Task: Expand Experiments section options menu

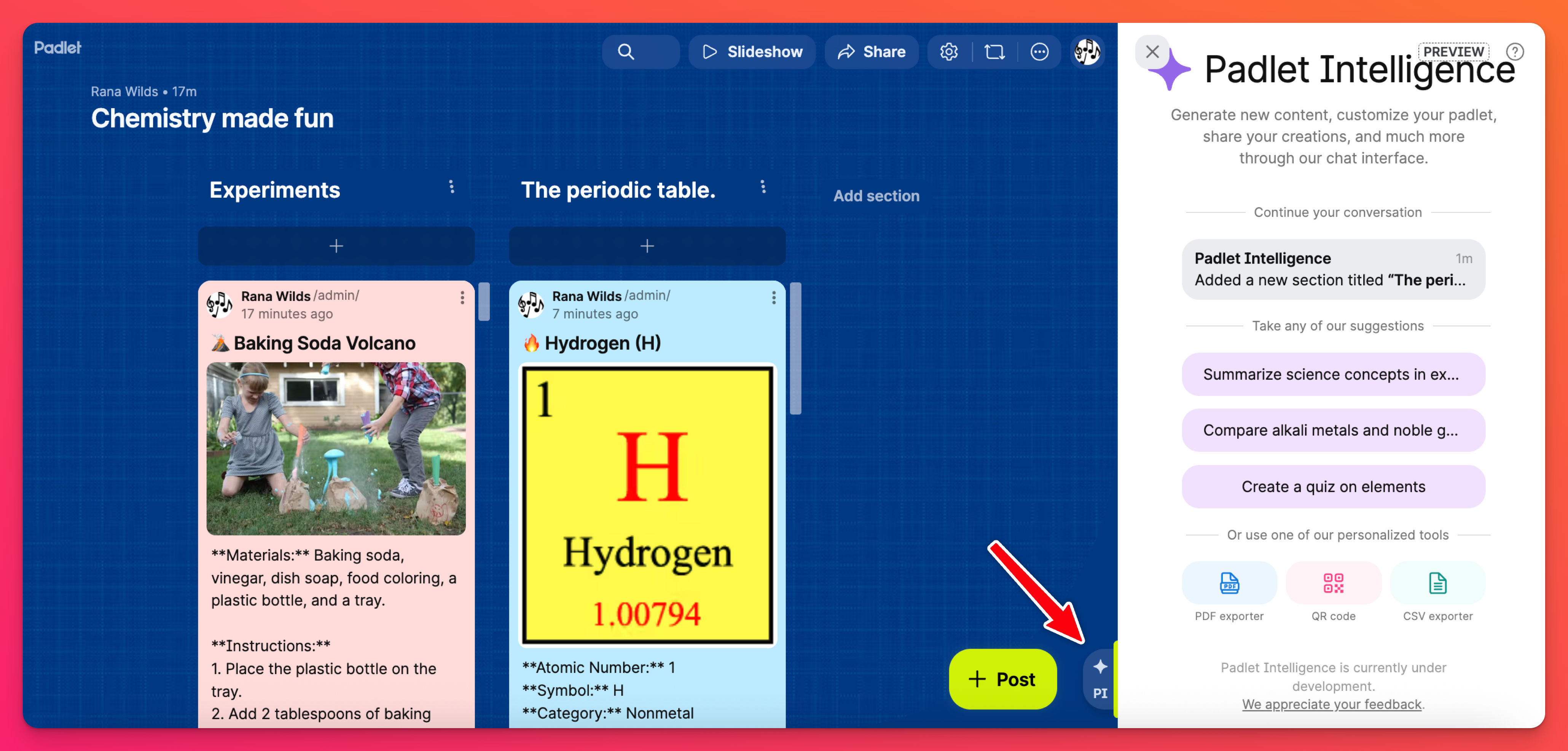Action: [x=452, y=187]
